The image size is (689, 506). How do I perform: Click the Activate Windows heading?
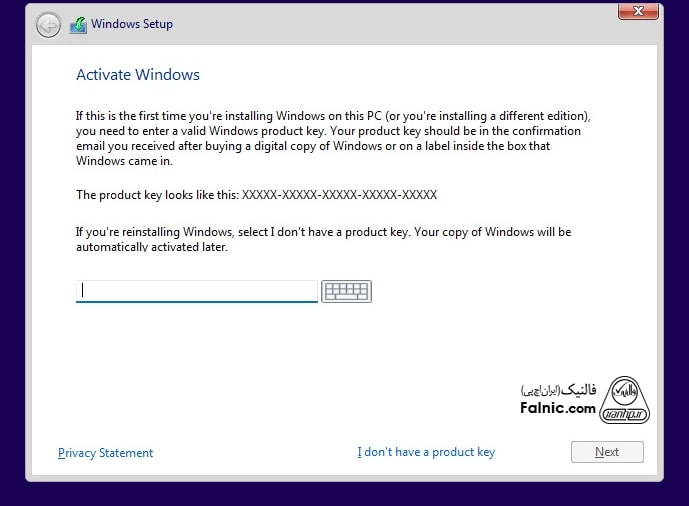[x=138, y=75]
